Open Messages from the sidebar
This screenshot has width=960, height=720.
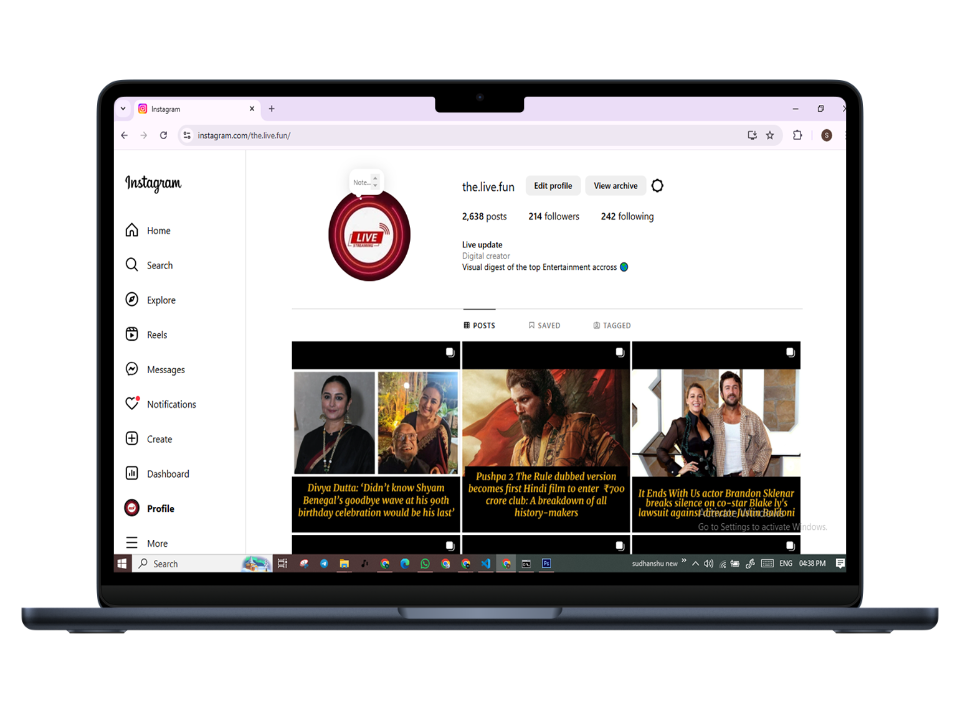[132, 370]
